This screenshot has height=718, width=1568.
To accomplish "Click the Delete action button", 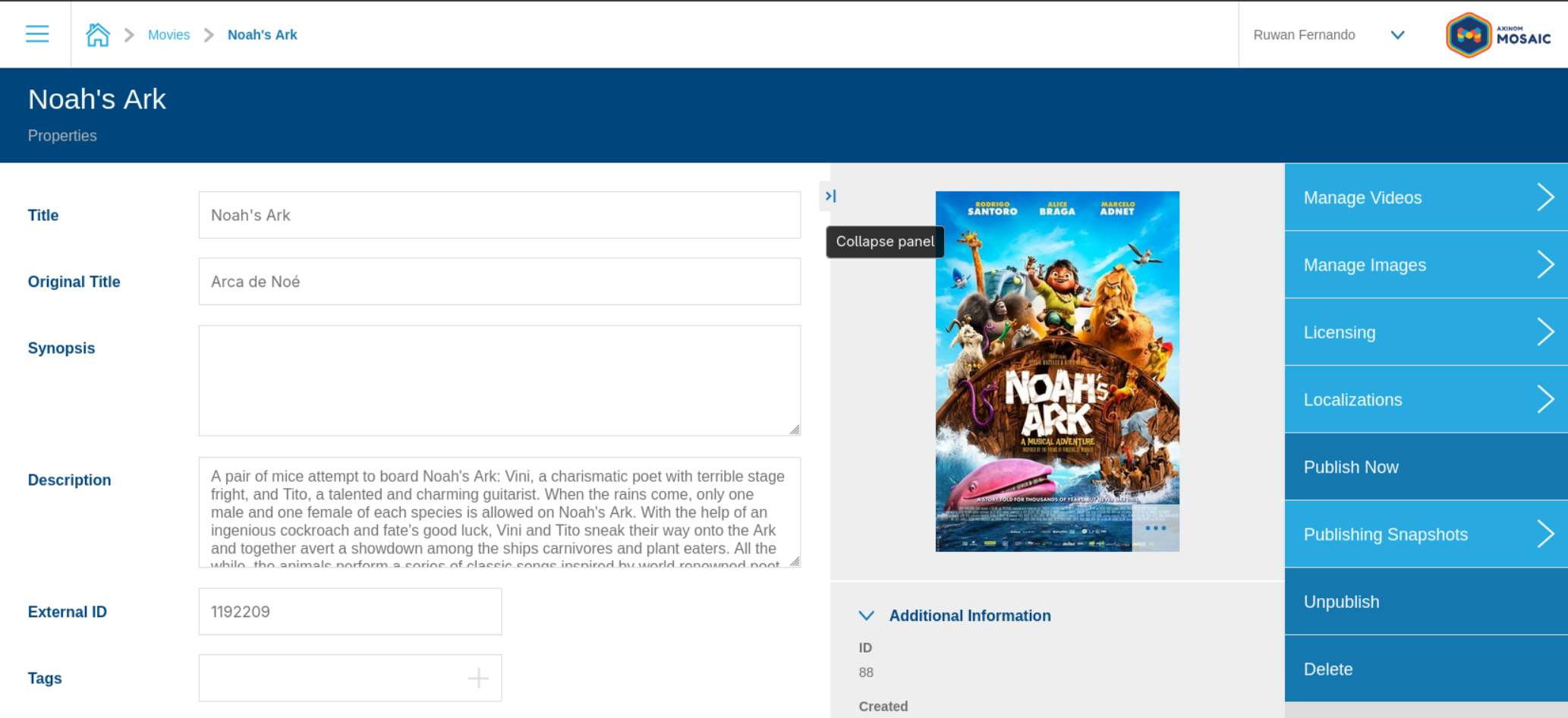I will [1328, 669].
